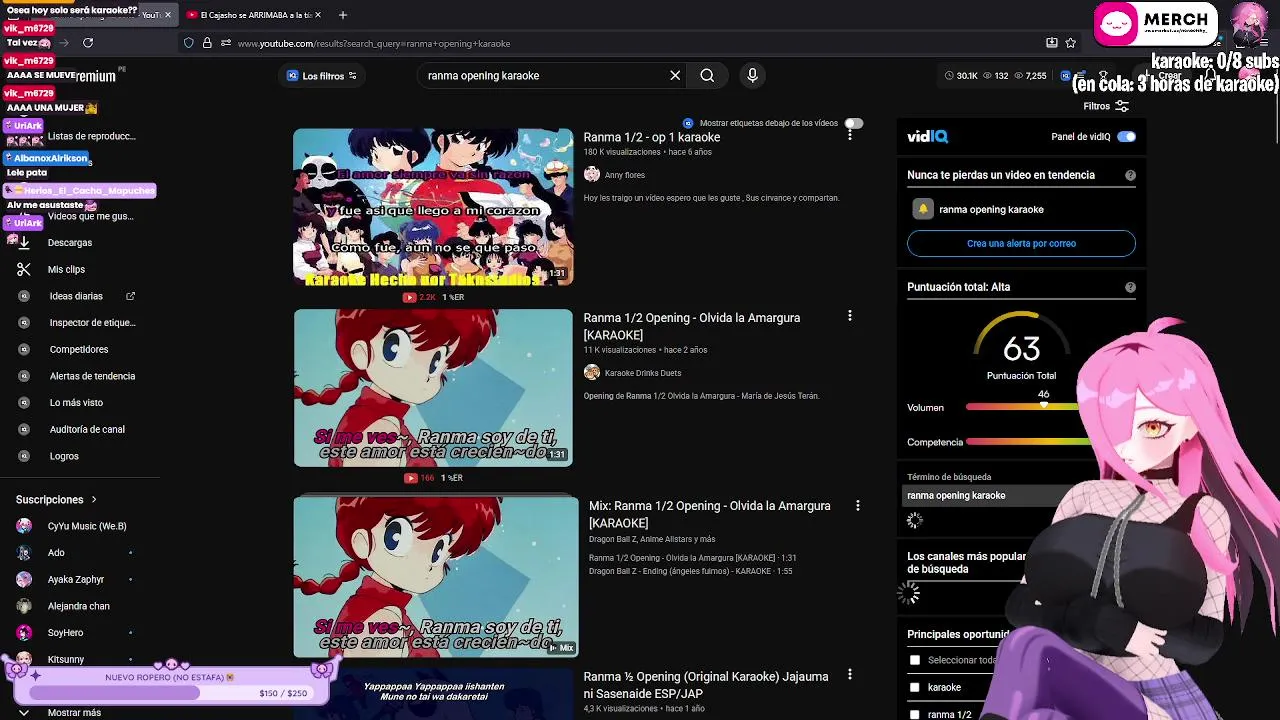Viewport: 1280px width, 720px height.
Task: Reload the page in browser toolbar
Action: [88, 43]
